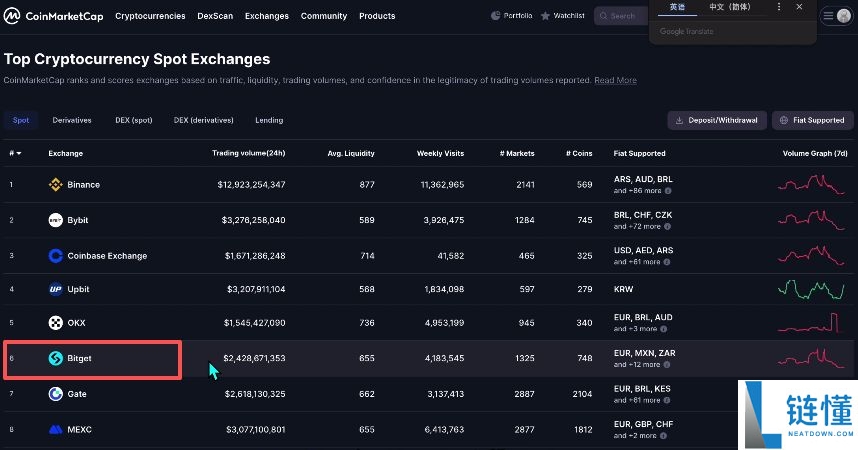
Task: Click Gate coins count 2104
Action: (x=582, y=394)
